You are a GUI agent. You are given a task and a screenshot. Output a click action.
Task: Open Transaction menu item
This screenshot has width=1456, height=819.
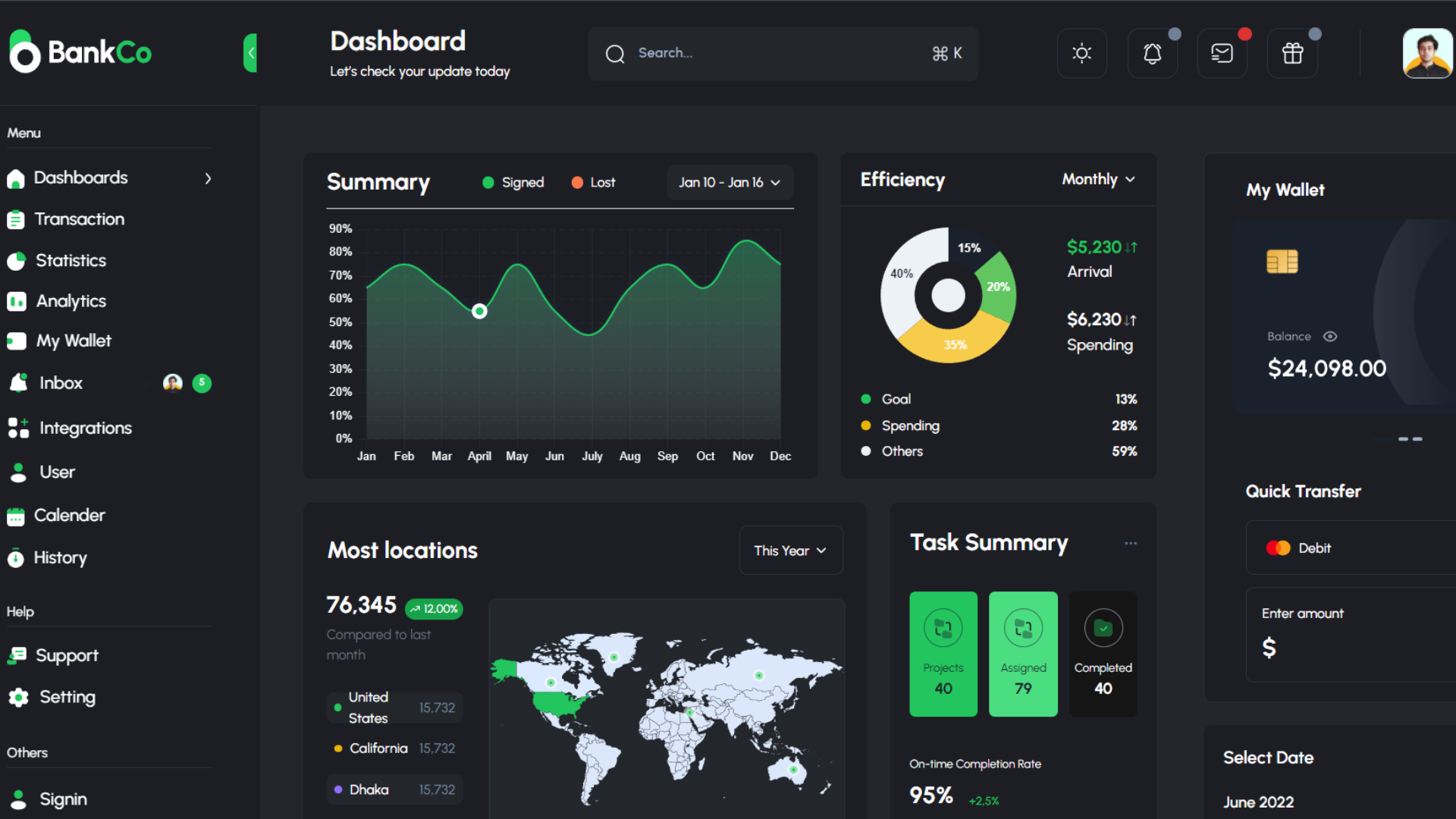click(x=79, y=219)
